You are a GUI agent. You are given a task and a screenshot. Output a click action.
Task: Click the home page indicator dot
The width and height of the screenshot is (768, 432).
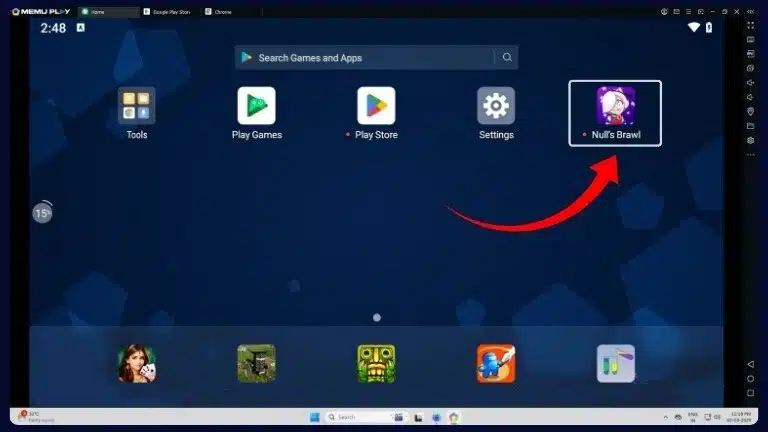pos(377,317)
